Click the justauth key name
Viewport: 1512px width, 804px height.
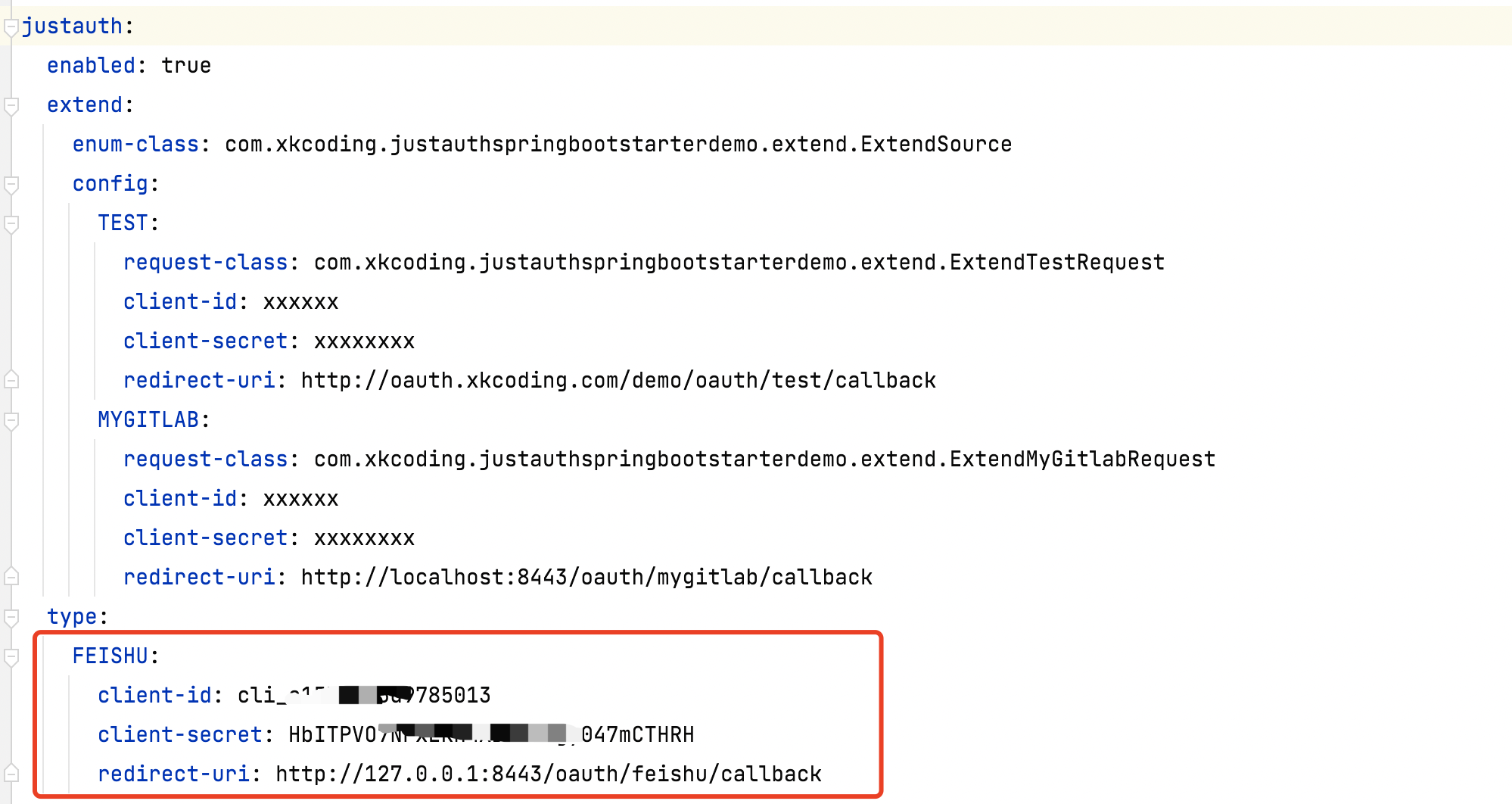coord(72,26)
